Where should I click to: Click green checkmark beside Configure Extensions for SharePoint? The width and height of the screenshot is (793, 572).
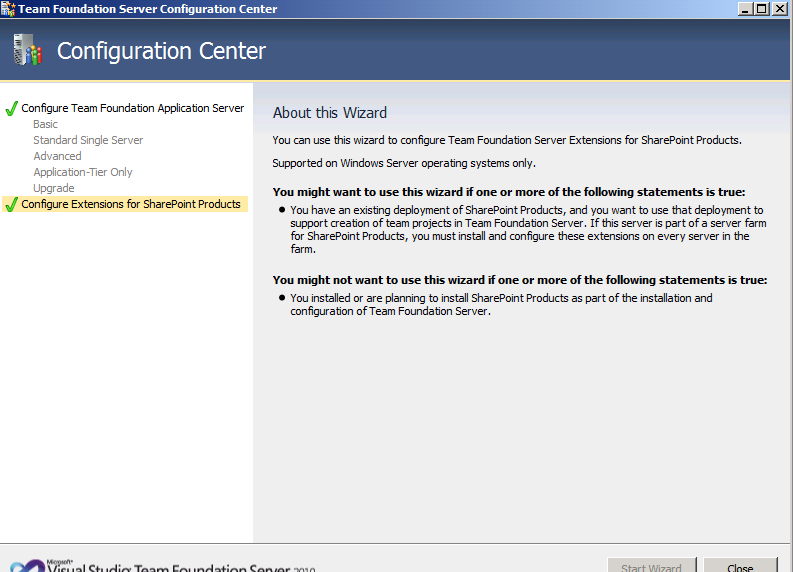pyautogui.click(x=11, y=204)
